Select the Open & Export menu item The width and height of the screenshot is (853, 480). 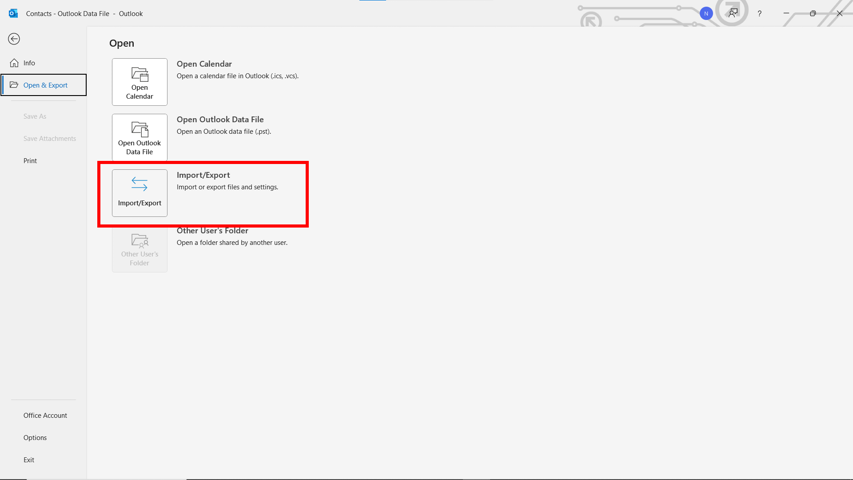[x=44, y=85]
